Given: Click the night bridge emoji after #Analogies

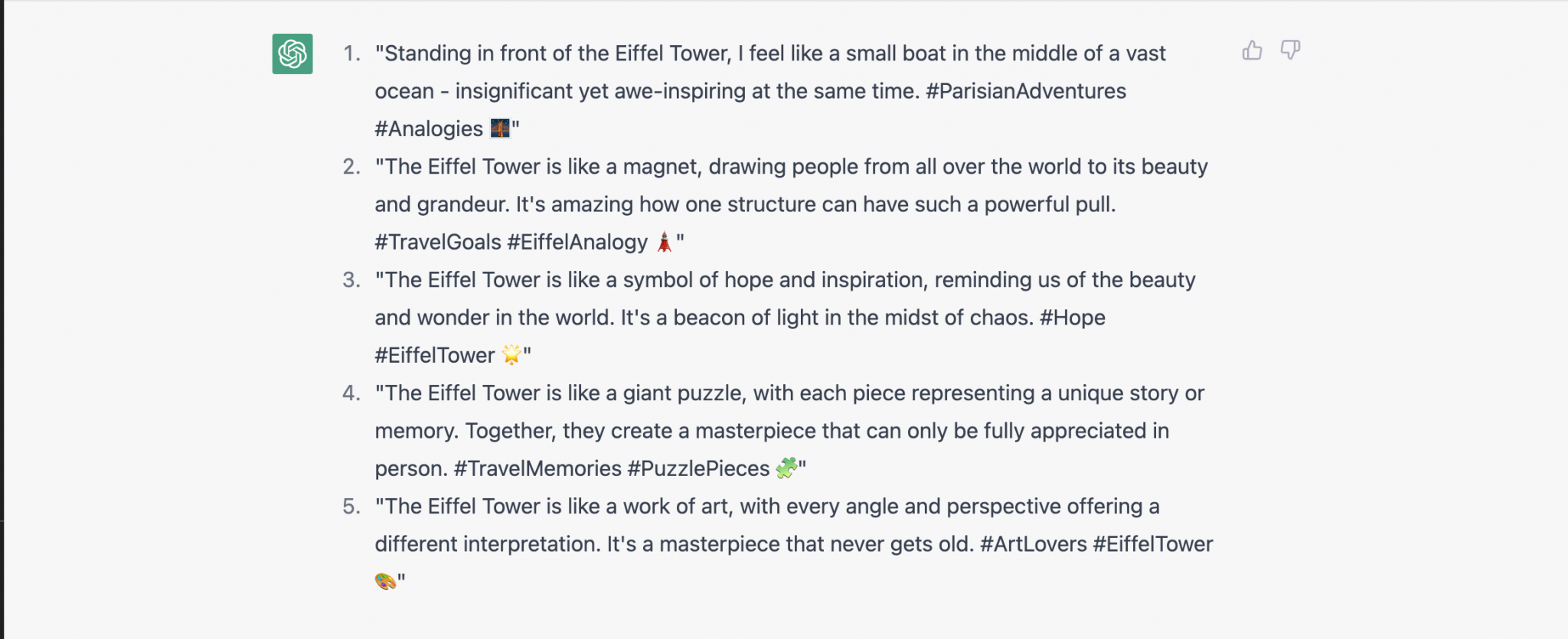Looking at the screenshot, I should (500, 129).
